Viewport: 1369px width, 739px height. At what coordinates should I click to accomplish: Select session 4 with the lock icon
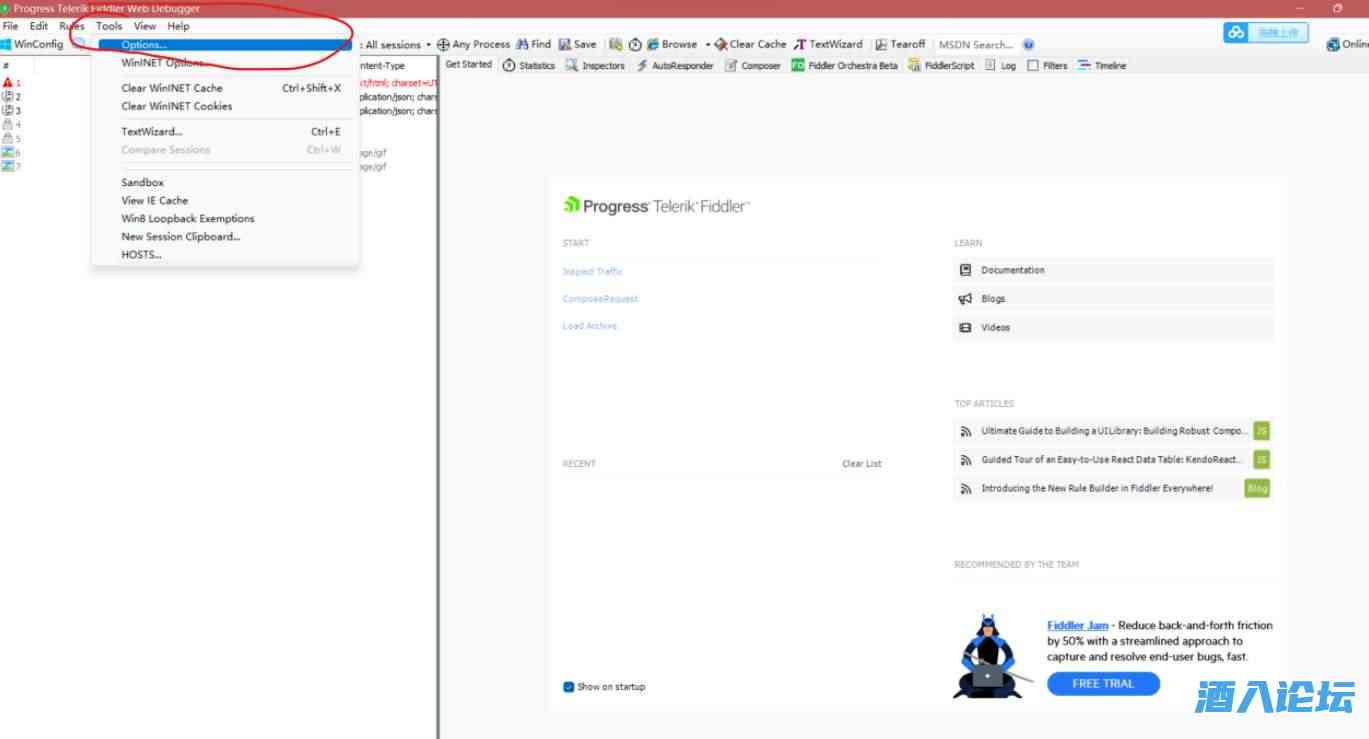tap(12, 125)
